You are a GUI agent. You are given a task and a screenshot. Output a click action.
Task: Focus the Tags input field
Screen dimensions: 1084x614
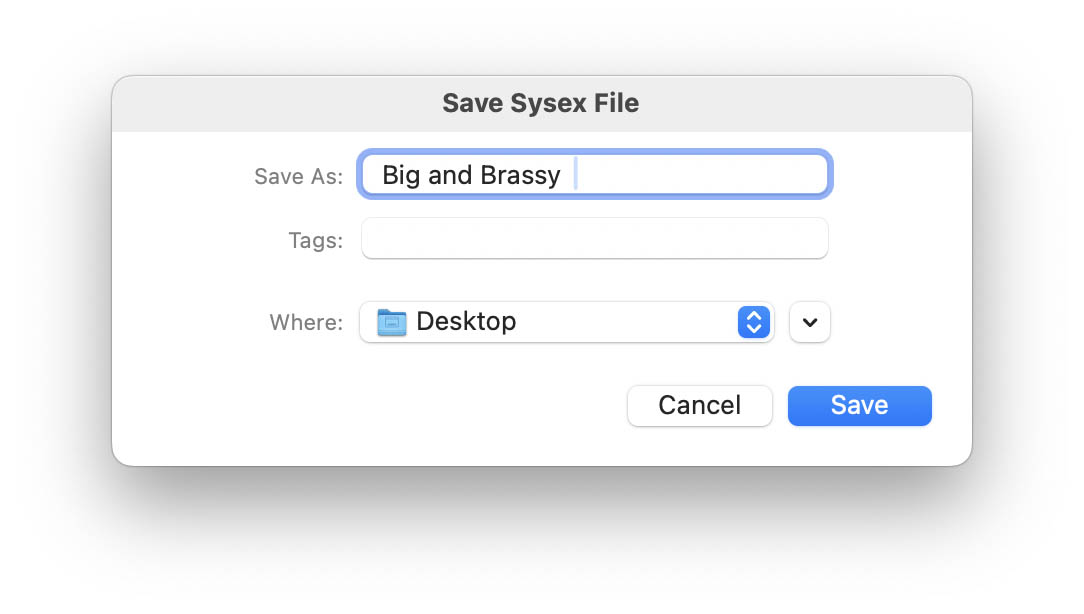(x=594, y=239)
